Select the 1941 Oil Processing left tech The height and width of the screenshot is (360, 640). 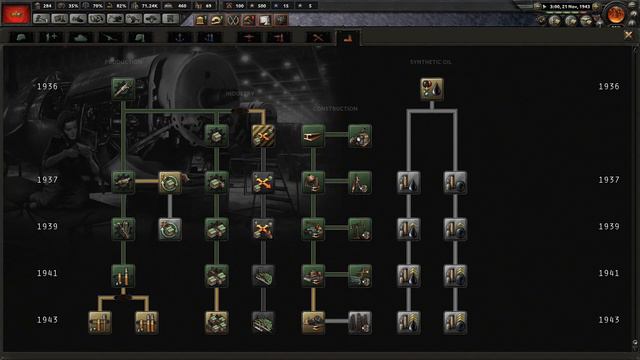[x=409, y=276]
